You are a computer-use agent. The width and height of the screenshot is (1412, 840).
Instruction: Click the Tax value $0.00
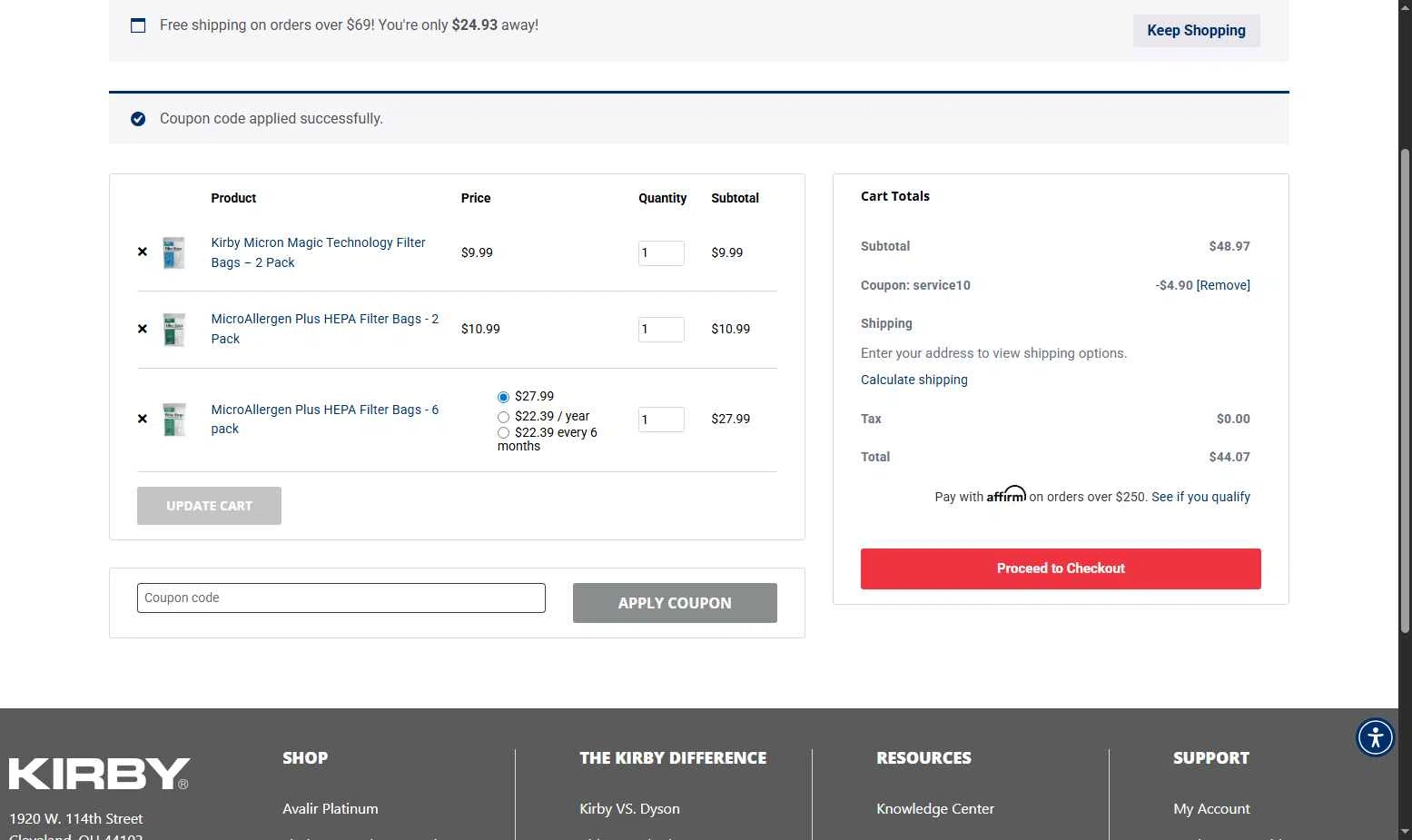[x=1233, y=419]
